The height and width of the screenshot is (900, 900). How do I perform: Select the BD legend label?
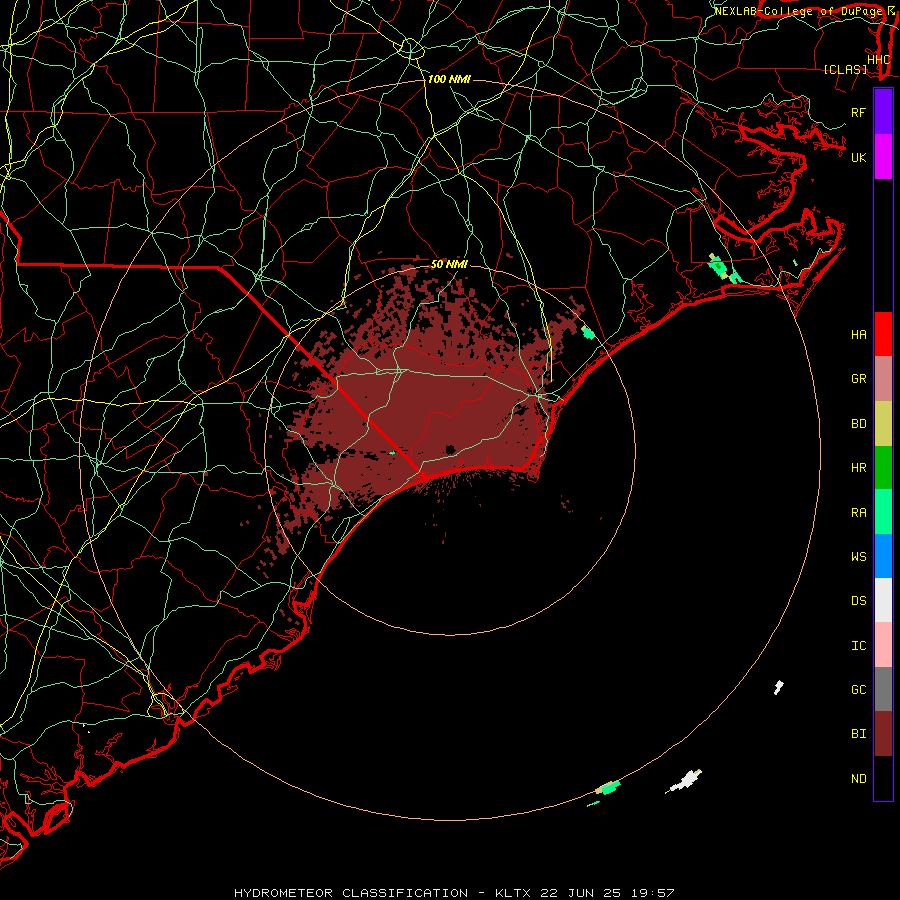click(858, 424)
